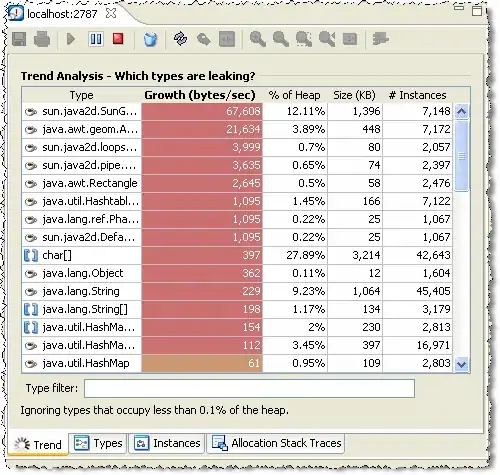This screenshot has height=475, width=500.
Task: Select the java.lang.ref.Pha... row
Action: point(237,219)
